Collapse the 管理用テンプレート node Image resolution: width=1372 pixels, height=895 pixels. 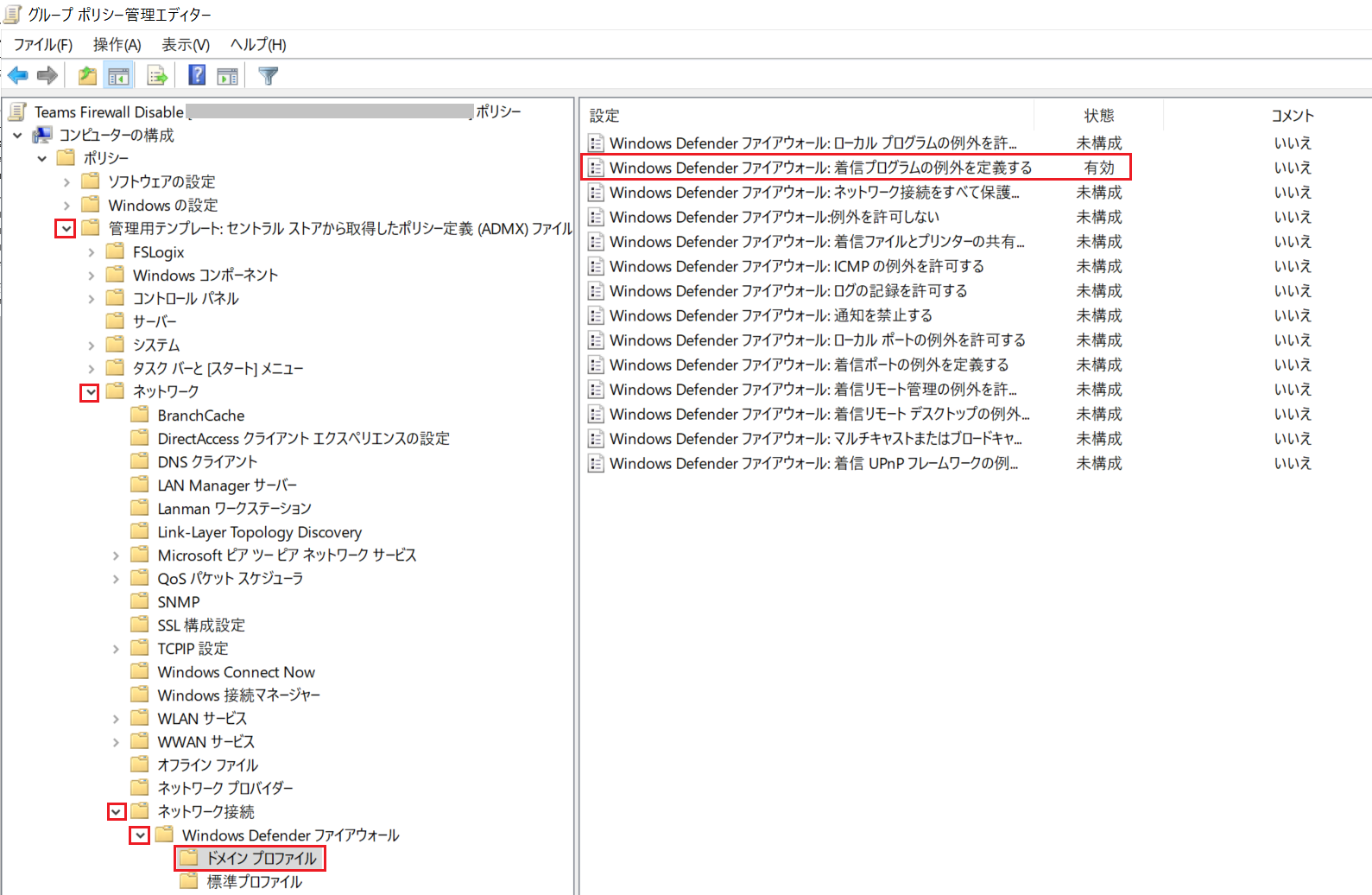tap(66, 229)
